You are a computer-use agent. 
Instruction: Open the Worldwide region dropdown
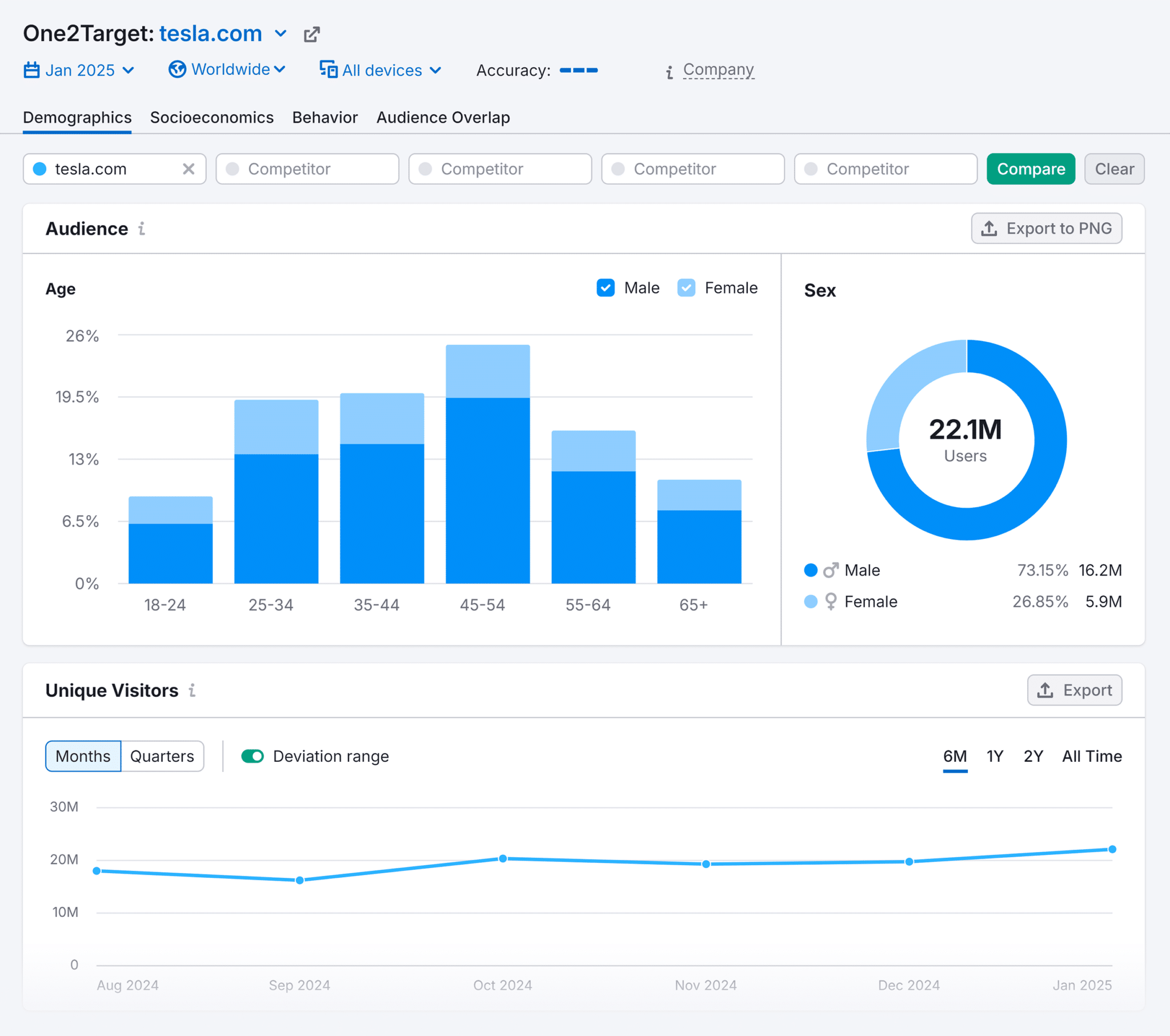227,69
